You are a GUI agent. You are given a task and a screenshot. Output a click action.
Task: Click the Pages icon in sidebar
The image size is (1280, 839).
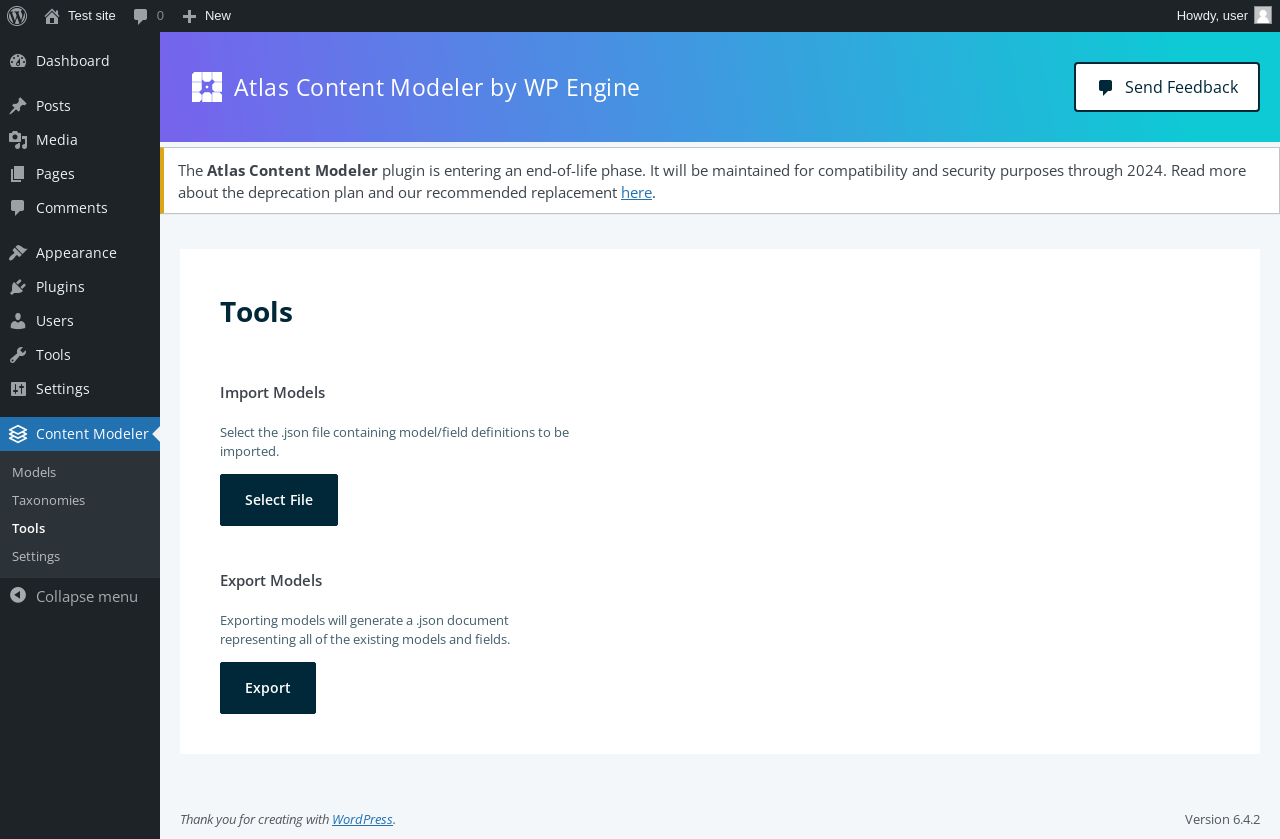[18, 174]
